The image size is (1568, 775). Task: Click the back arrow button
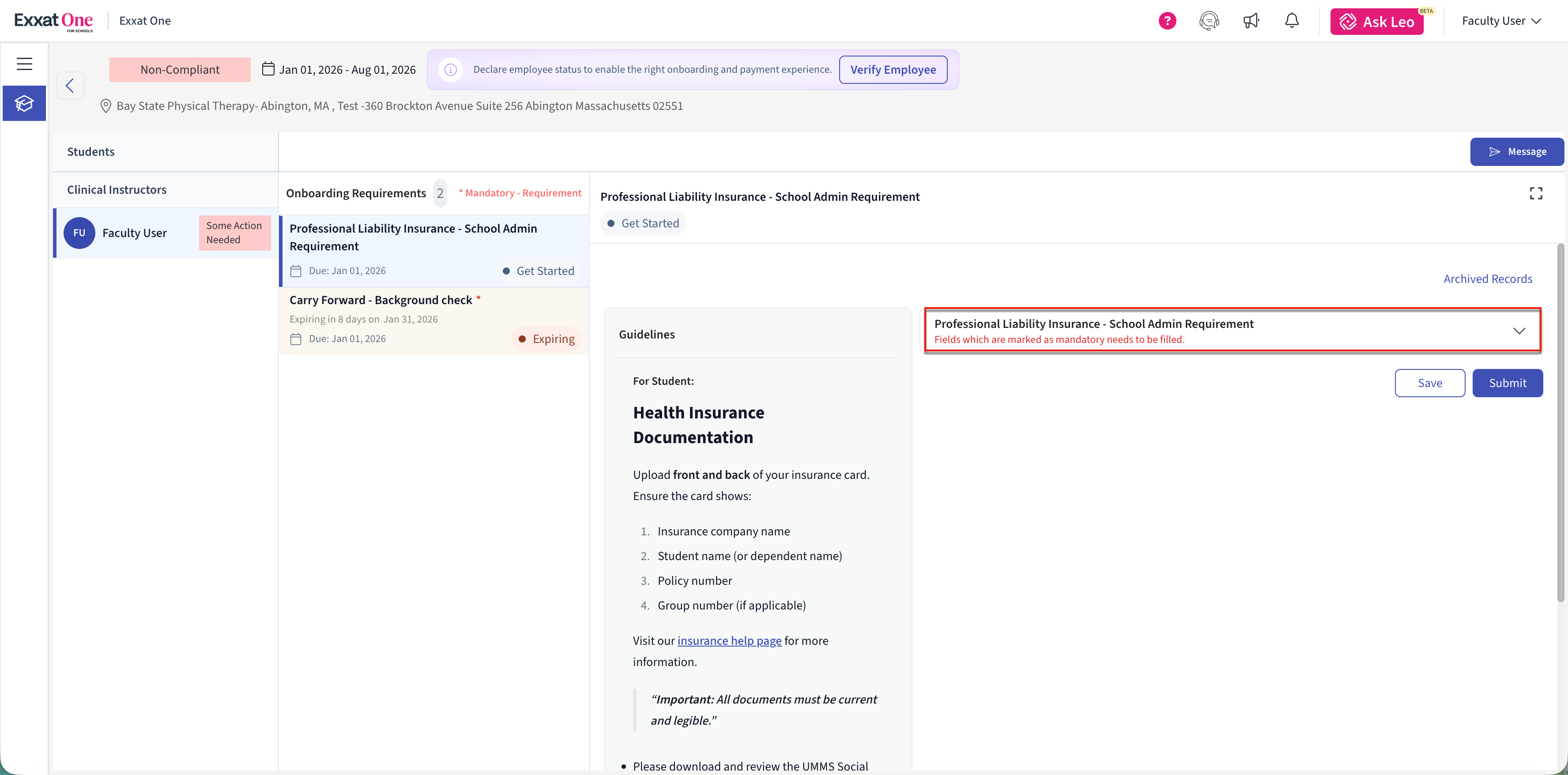pos(70,86)
